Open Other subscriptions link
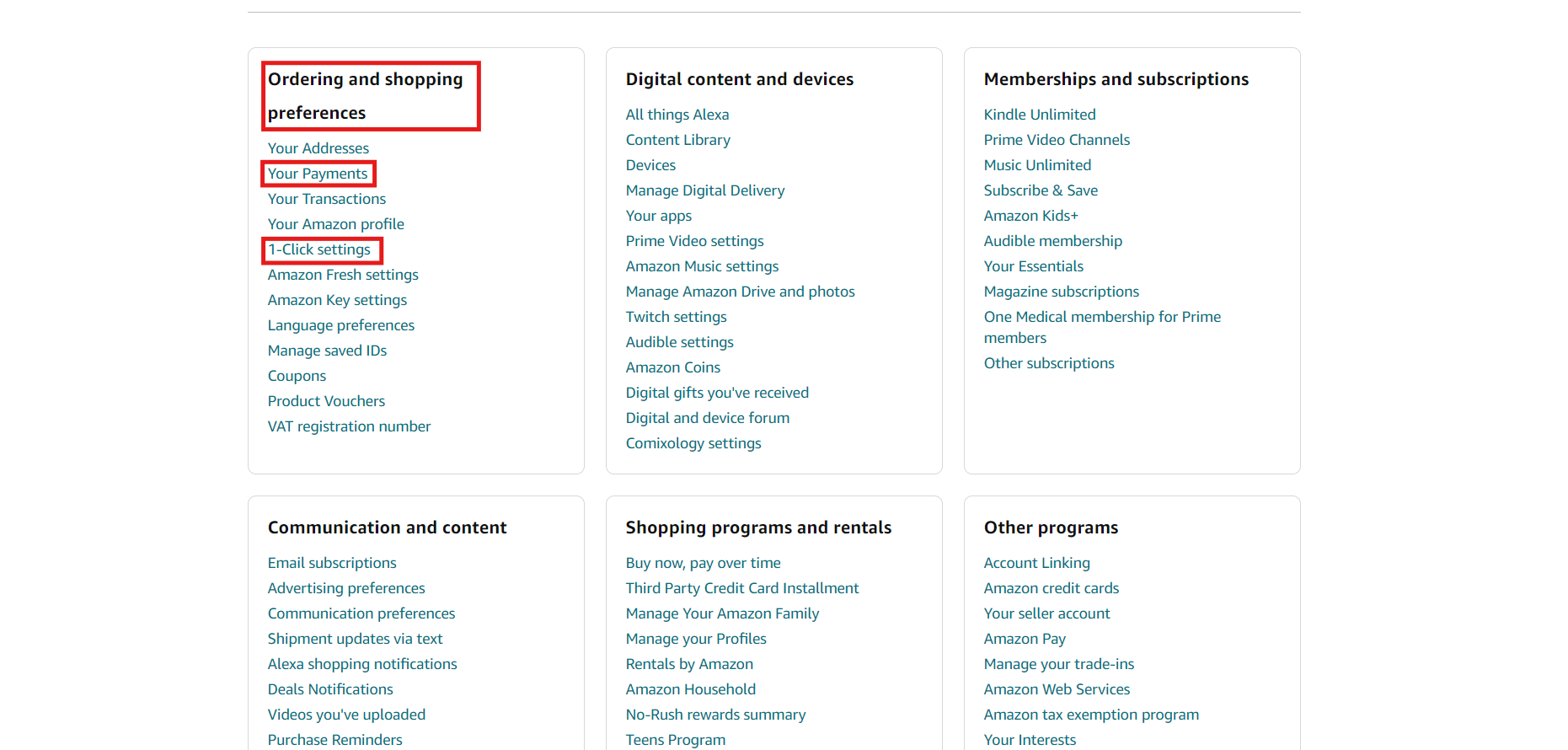Screen dimensions: 1568x750 pos(1049,363)
